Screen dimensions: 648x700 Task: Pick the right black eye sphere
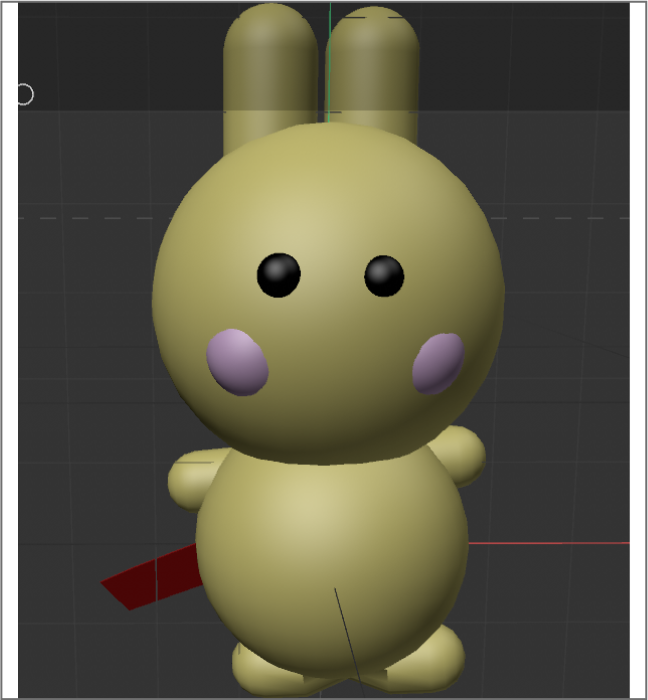[x=384, y=276]
